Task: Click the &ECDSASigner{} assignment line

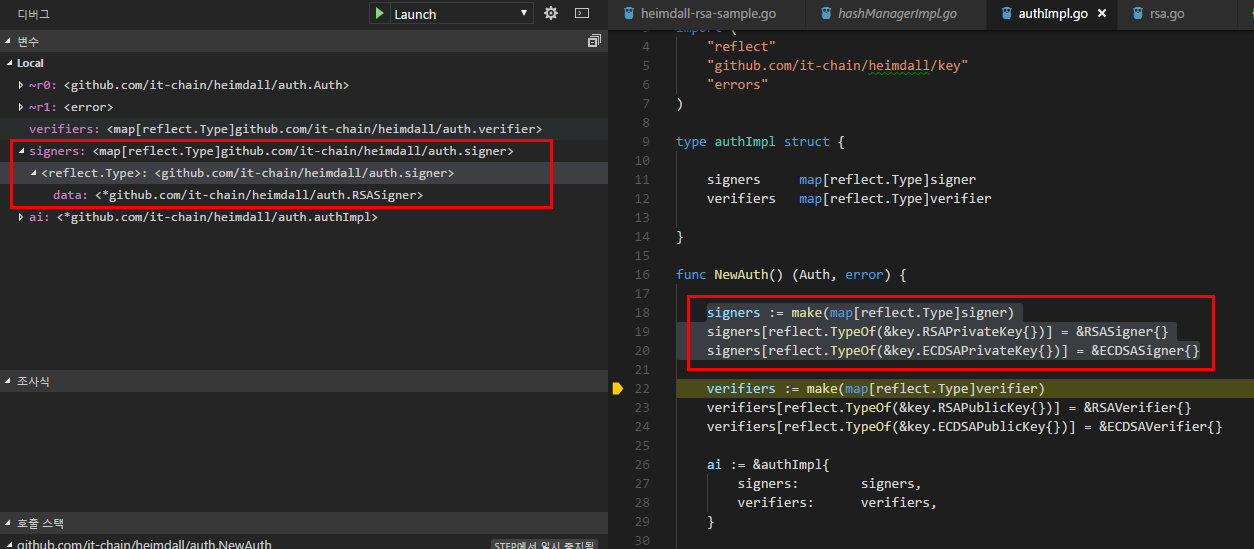Action: pos(953,351)
